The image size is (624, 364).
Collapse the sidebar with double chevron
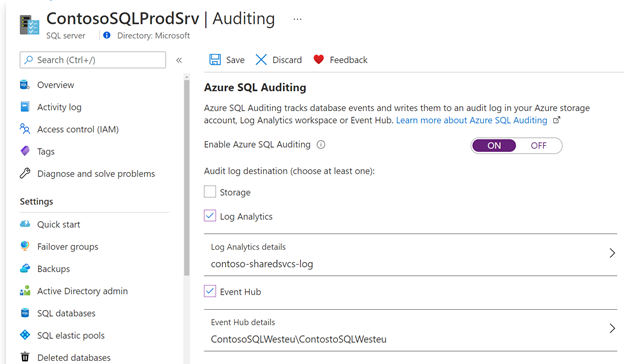click(x=179, y=60)
